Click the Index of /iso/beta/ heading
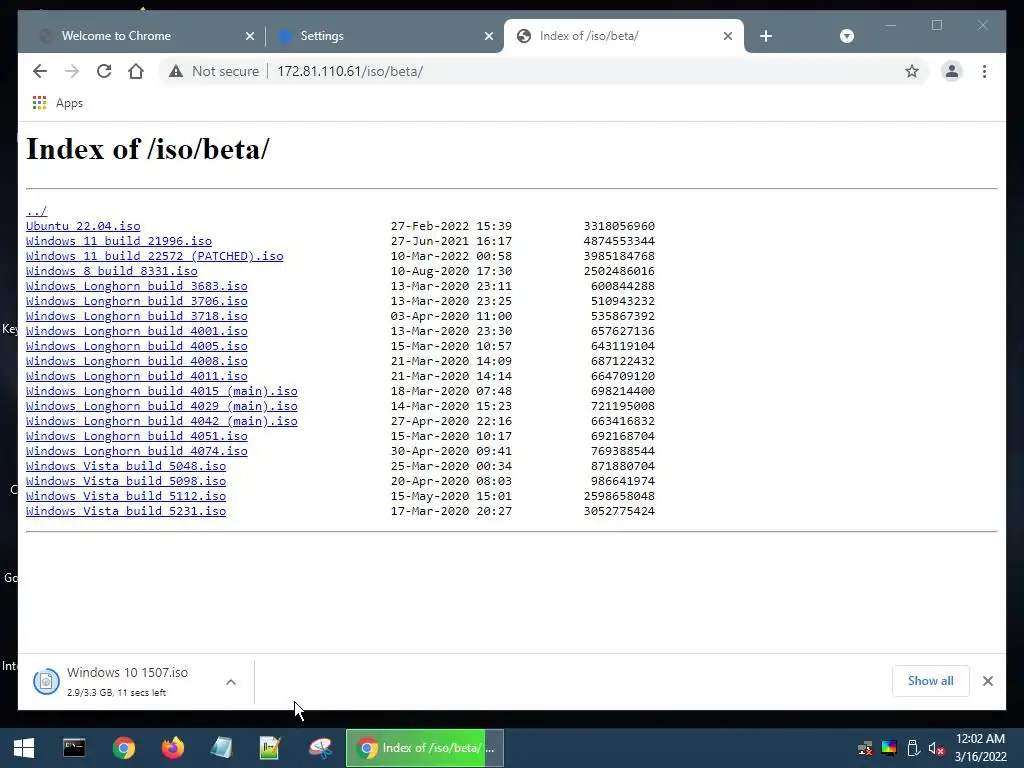The width and height of the screenshot is (1024, 768). click(148, 149)
